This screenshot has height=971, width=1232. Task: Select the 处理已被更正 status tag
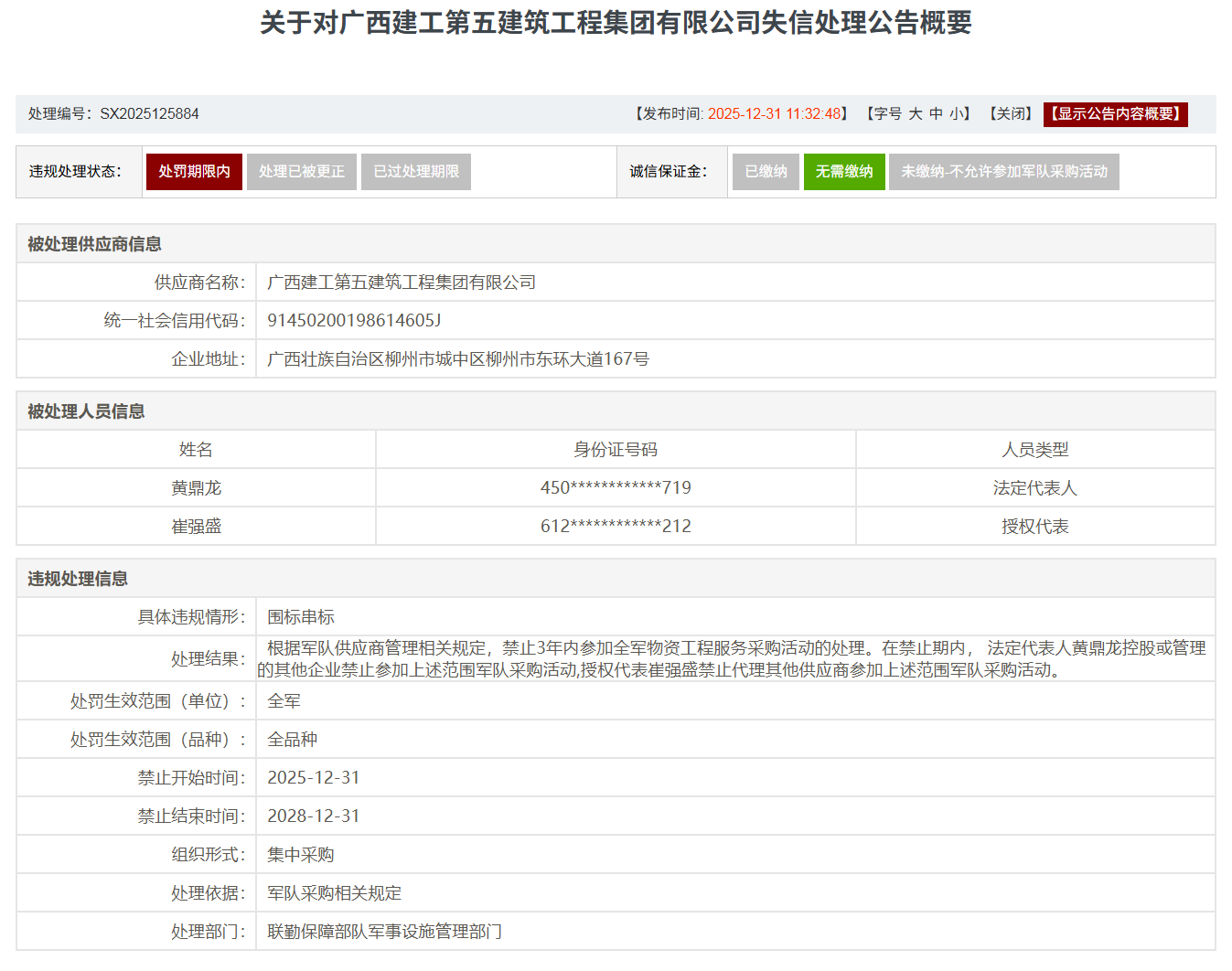(x=302, y=172)
